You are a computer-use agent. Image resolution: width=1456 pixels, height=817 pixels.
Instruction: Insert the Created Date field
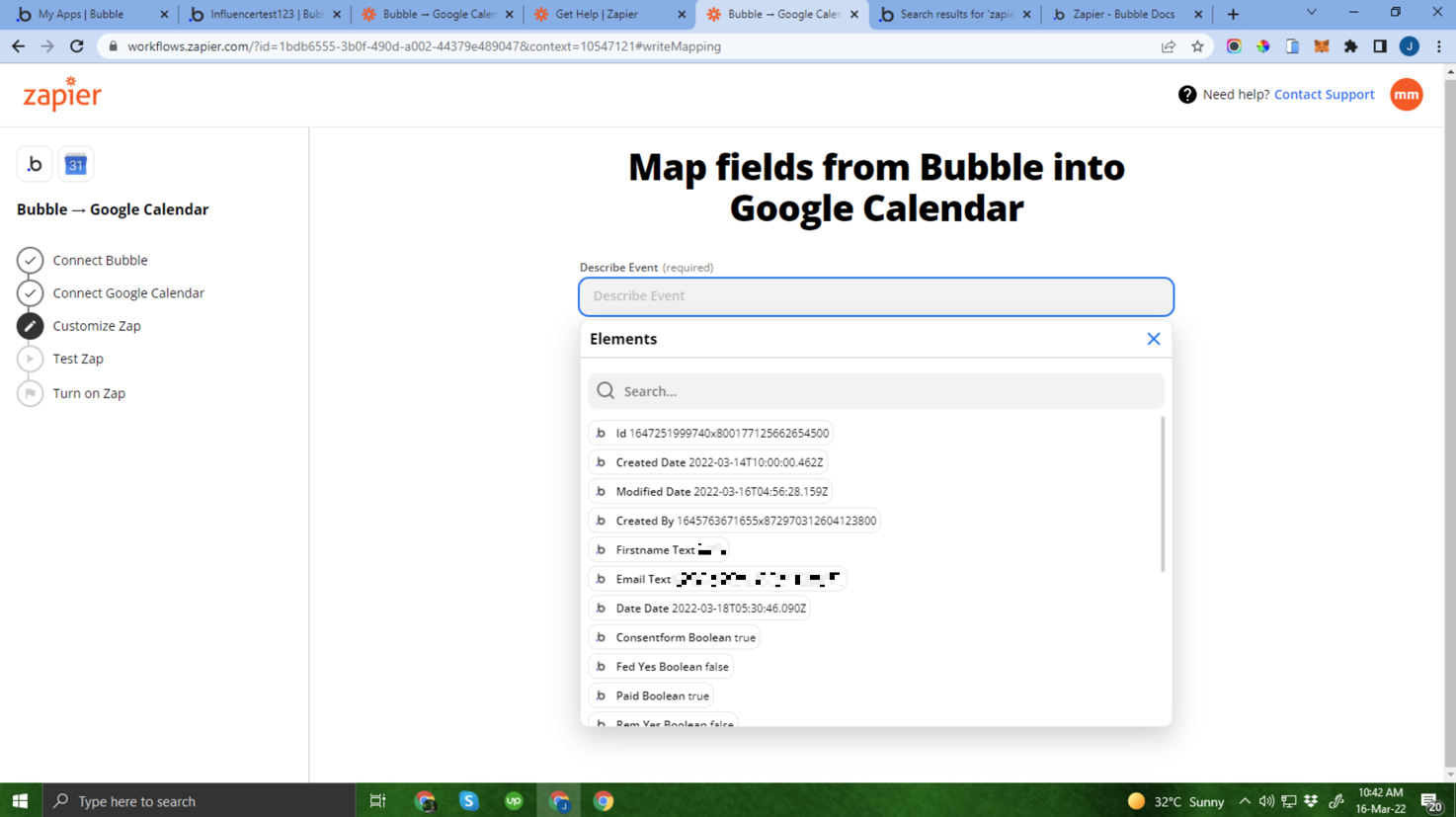[718, 462]
